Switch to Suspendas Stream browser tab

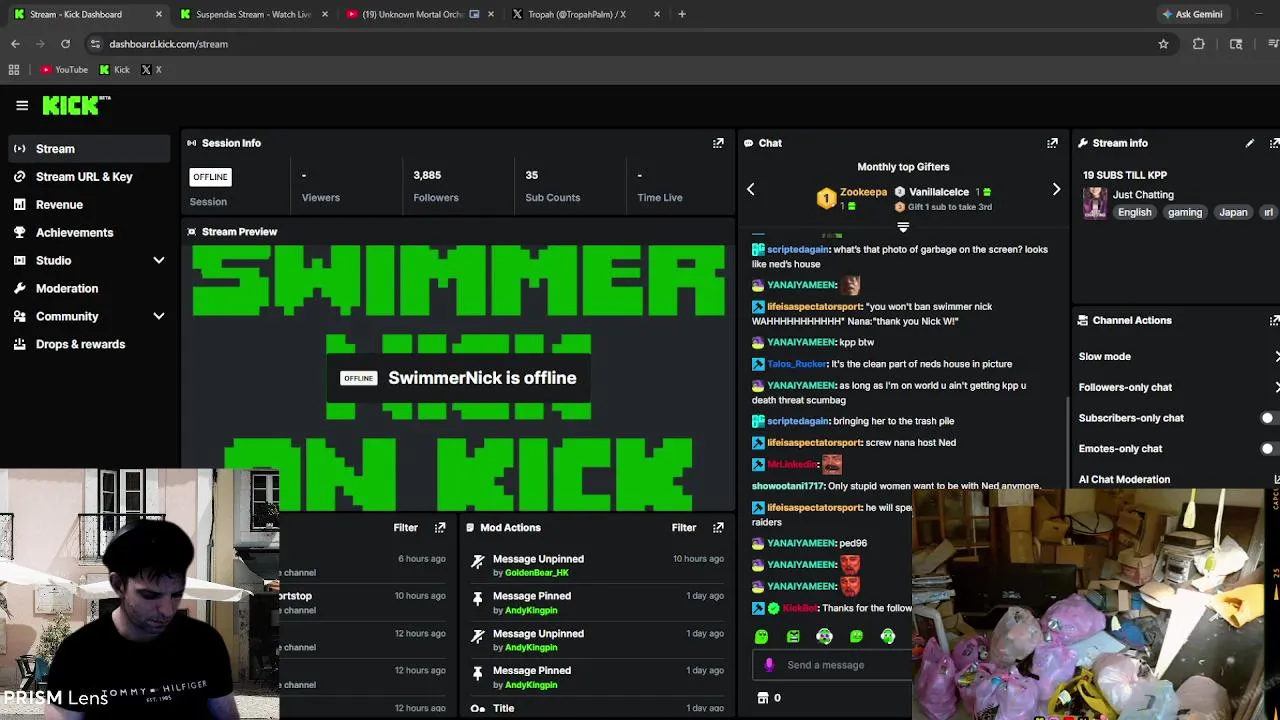click(x=254, y=14)
